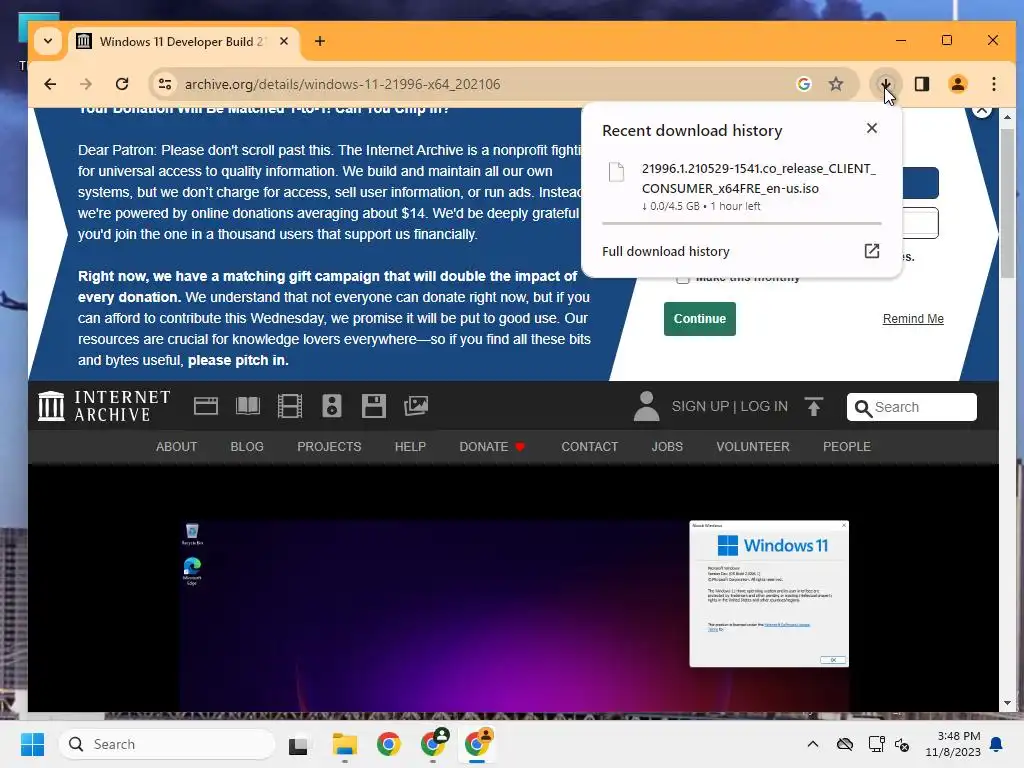Go back to the previous page
Image resolution: width=1024 pixels, height=768 pixels.
(x=50, y=84)
